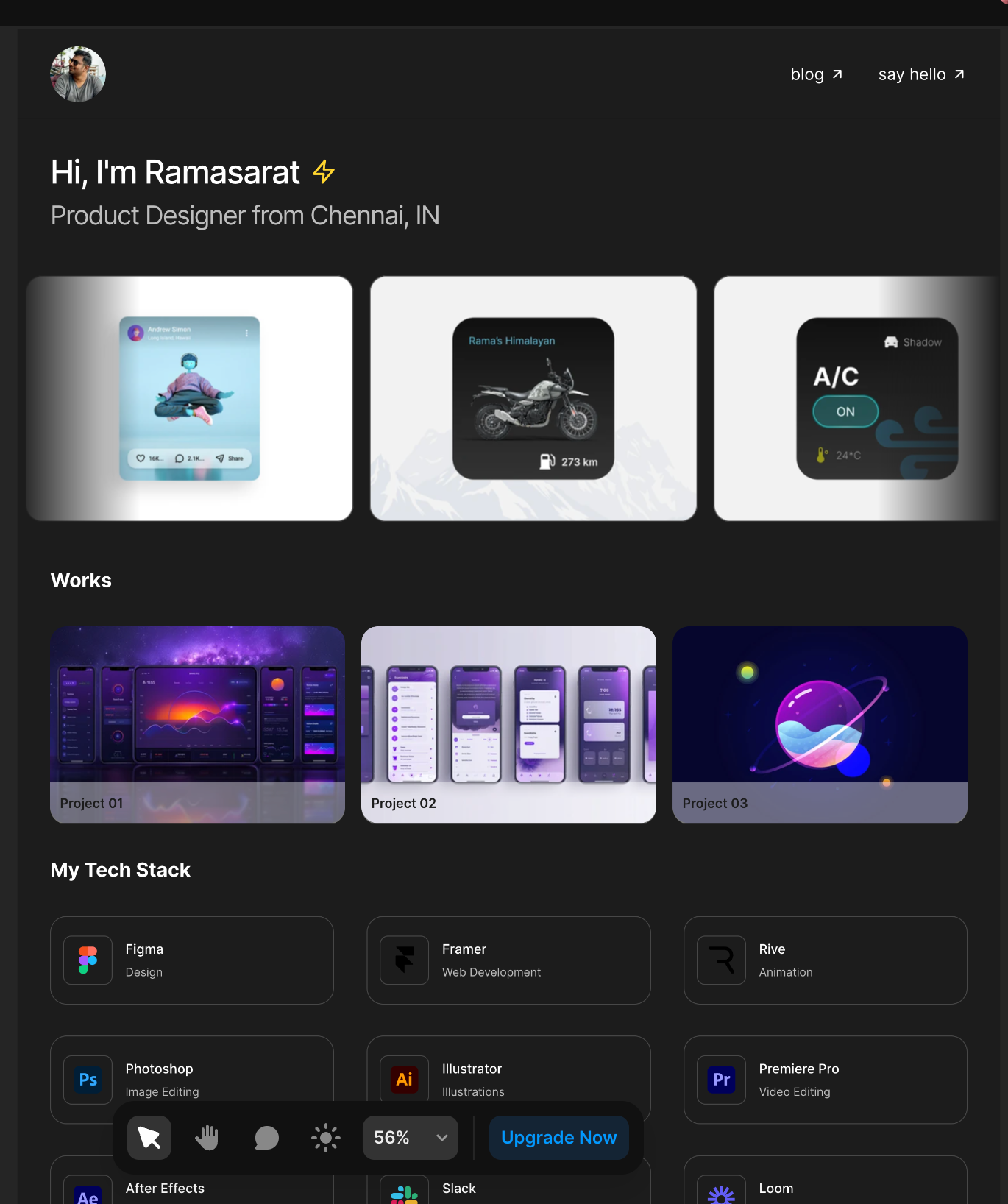Open the blog link
The height and width of the screenshot is (1204, 1008).
[x=817, y=74]
